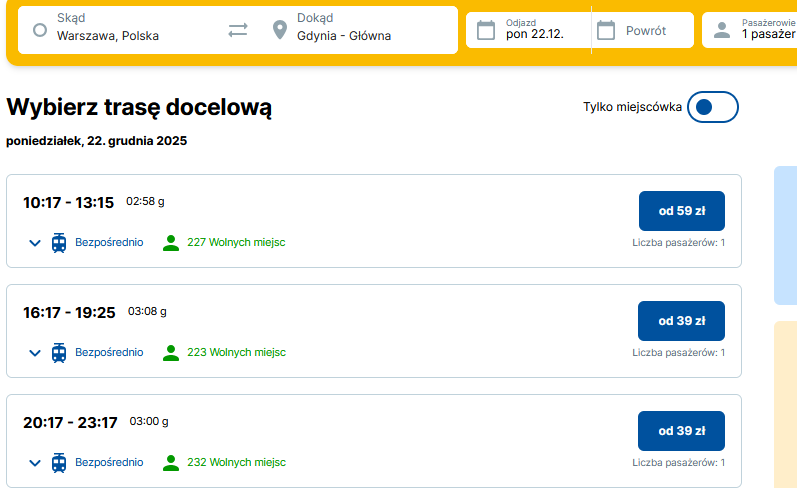797x488 pixels.
Task: Expand details of the 20:17 - 23:17 train
Action: 35,463
